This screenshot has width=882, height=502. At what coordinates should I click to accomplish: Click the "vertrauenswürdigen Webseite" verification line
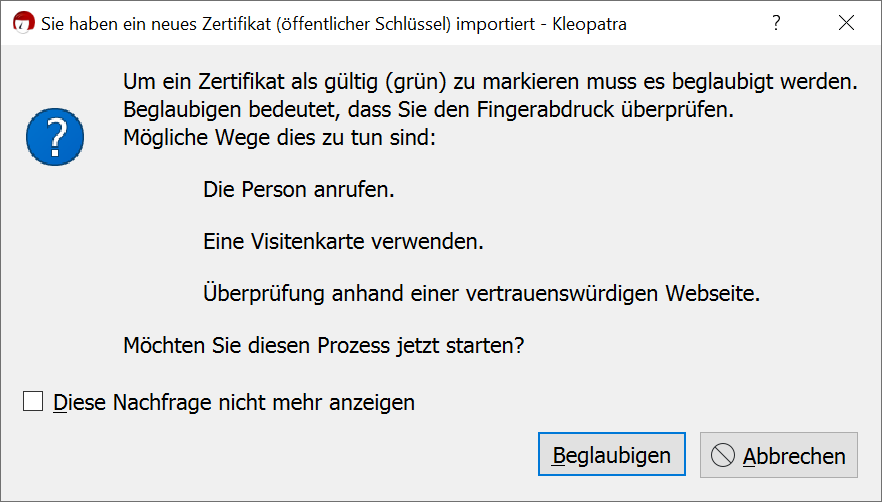click(481, 294)
